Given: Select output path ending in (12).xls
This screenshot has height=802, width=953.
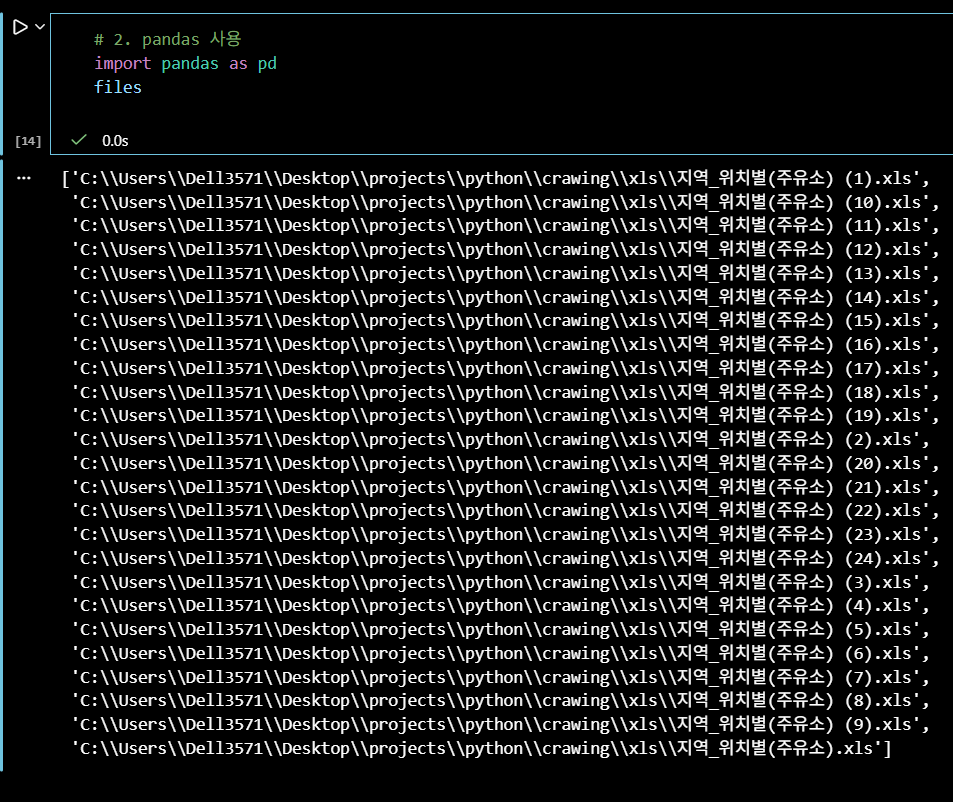Looking at the screenshot, I should pos(506,249).
